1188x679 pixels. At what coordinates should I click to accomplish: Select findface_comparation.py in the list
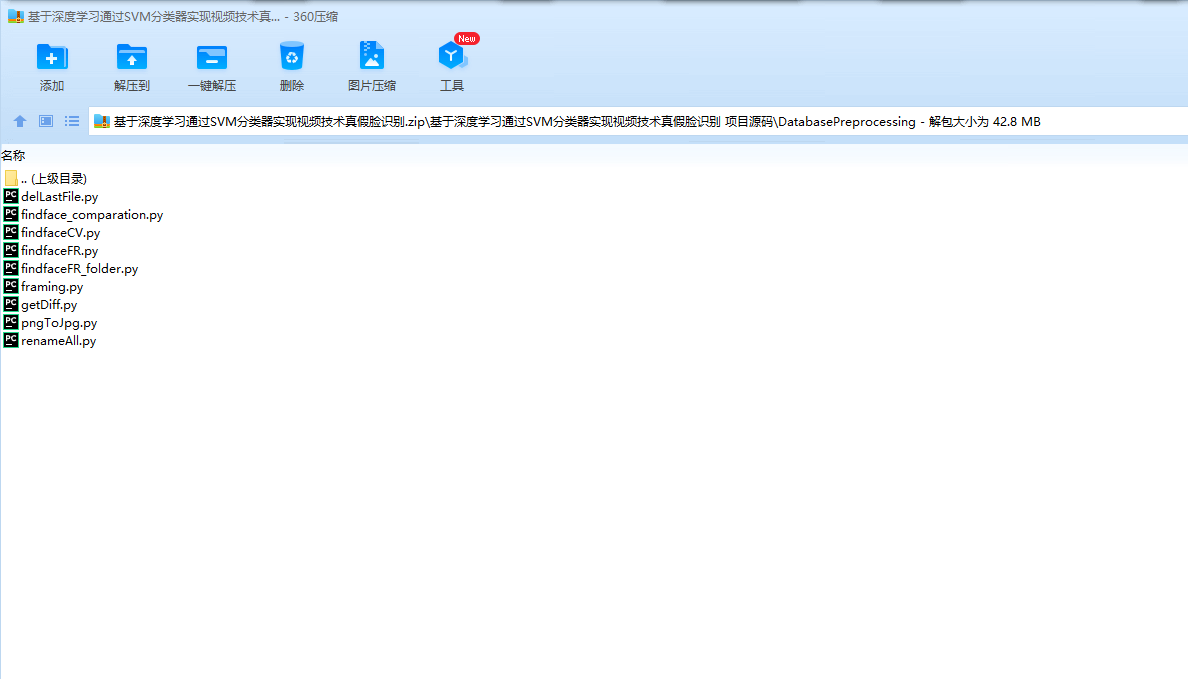92,215
